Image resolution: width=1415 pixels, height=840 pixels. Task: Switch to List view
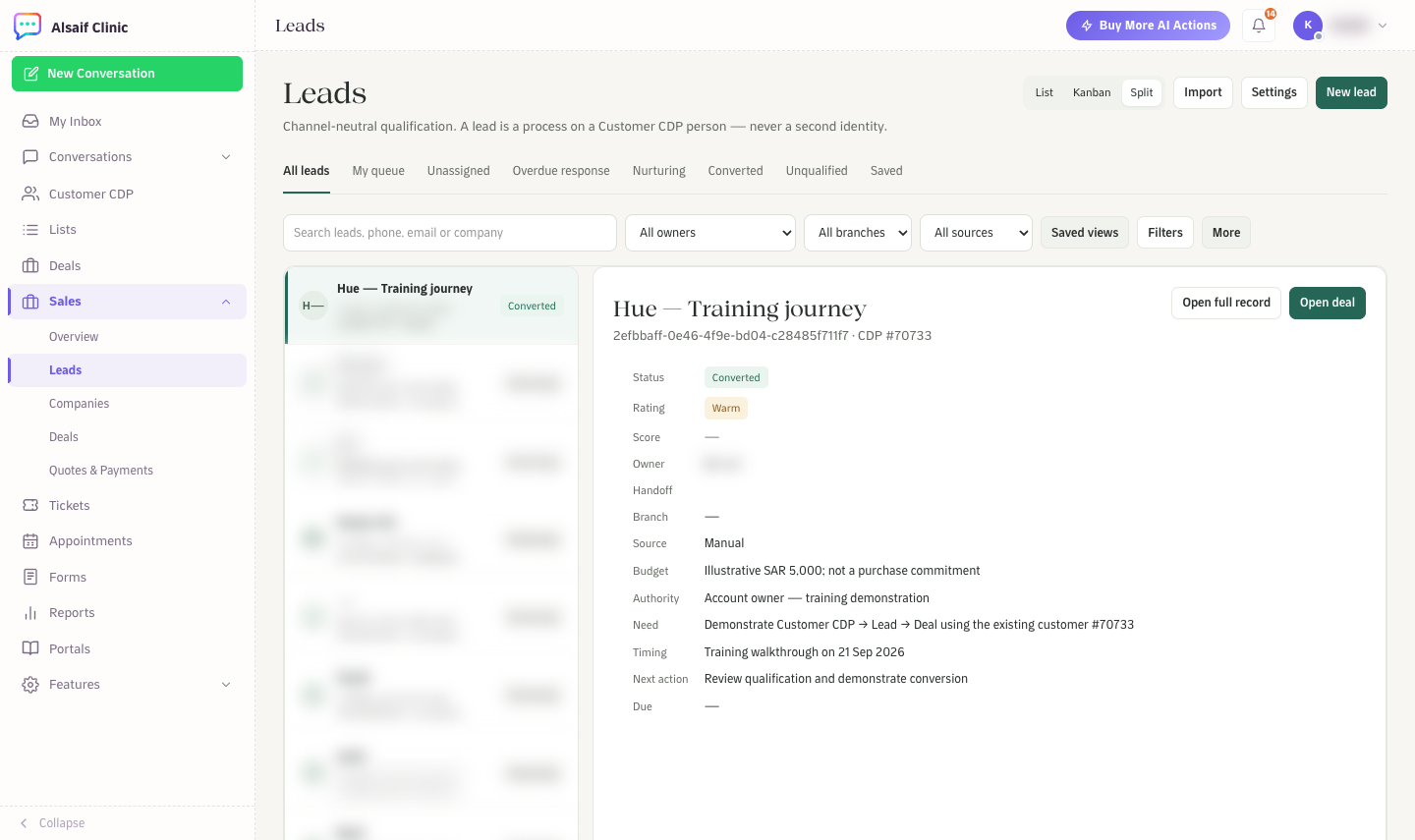(x=1044, y=92)
